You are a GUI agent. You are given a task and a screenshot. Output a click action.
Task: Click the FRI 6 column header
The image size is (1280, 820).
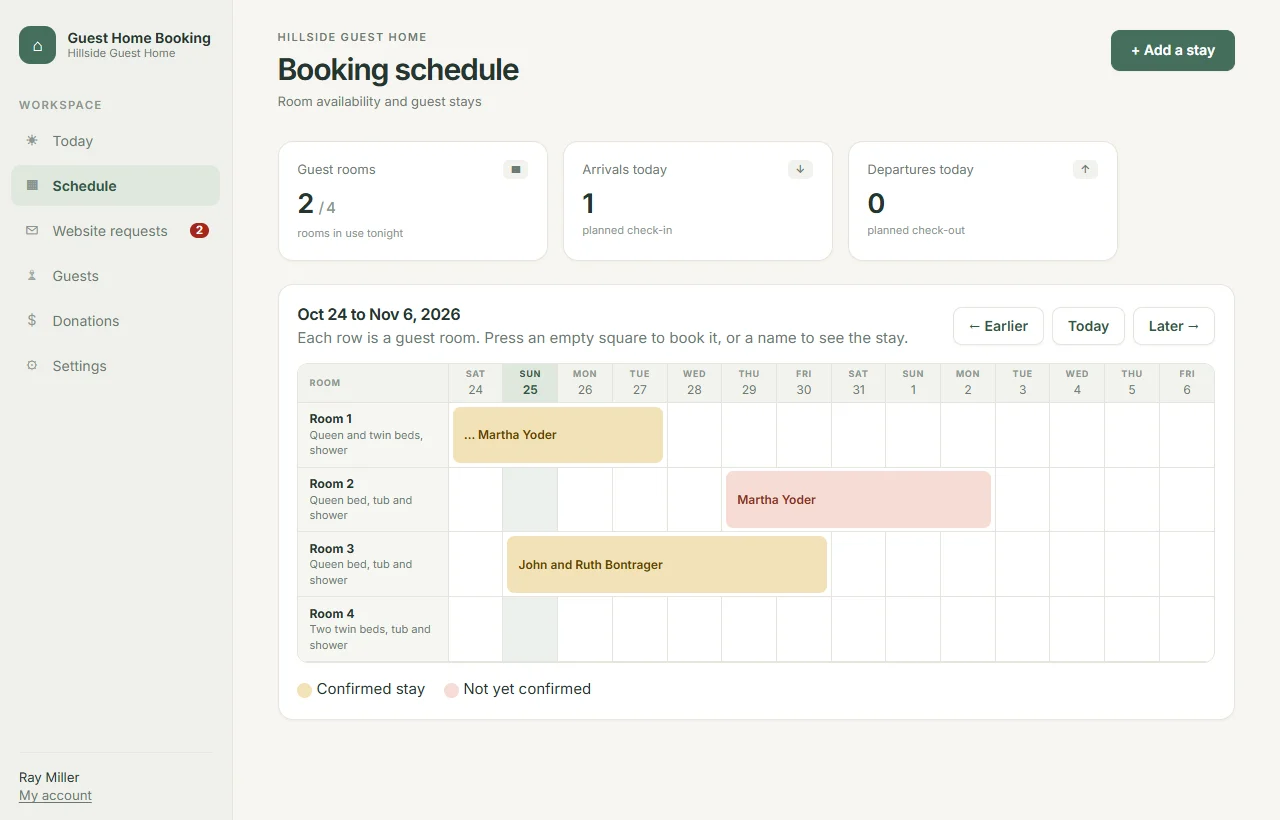[1187, 383]
